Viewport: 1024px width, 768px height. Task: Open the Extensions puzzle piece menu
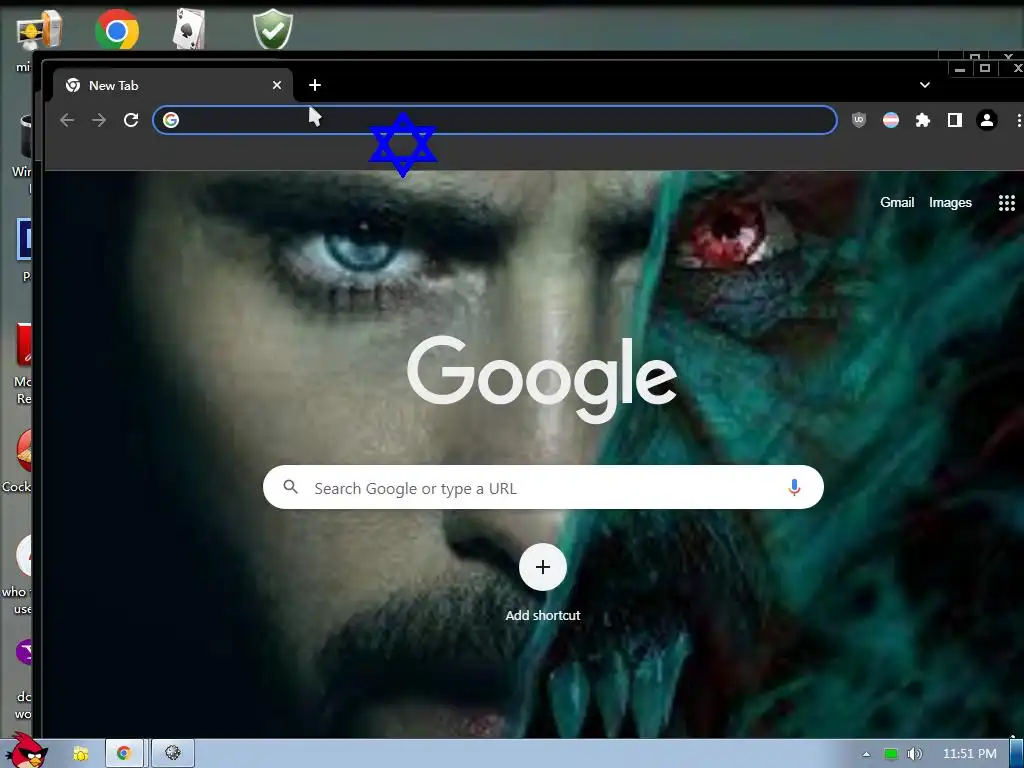click(x=923, y=120)
